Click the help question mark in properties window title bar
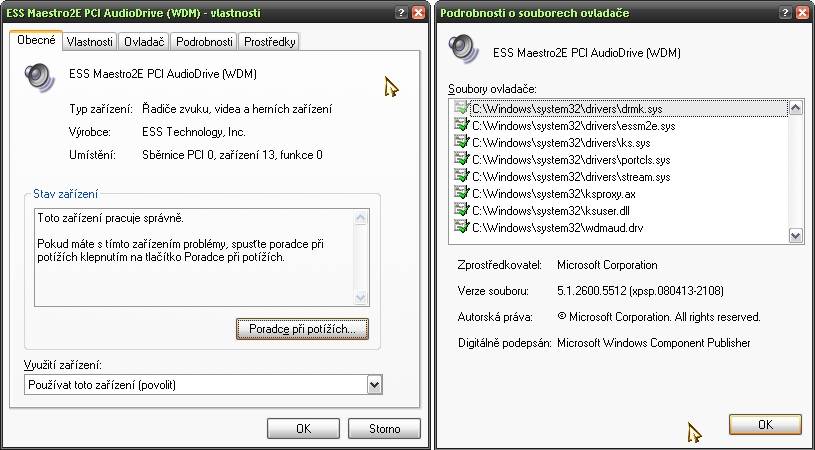Screen dimensions: 815x450 point(402,13)
